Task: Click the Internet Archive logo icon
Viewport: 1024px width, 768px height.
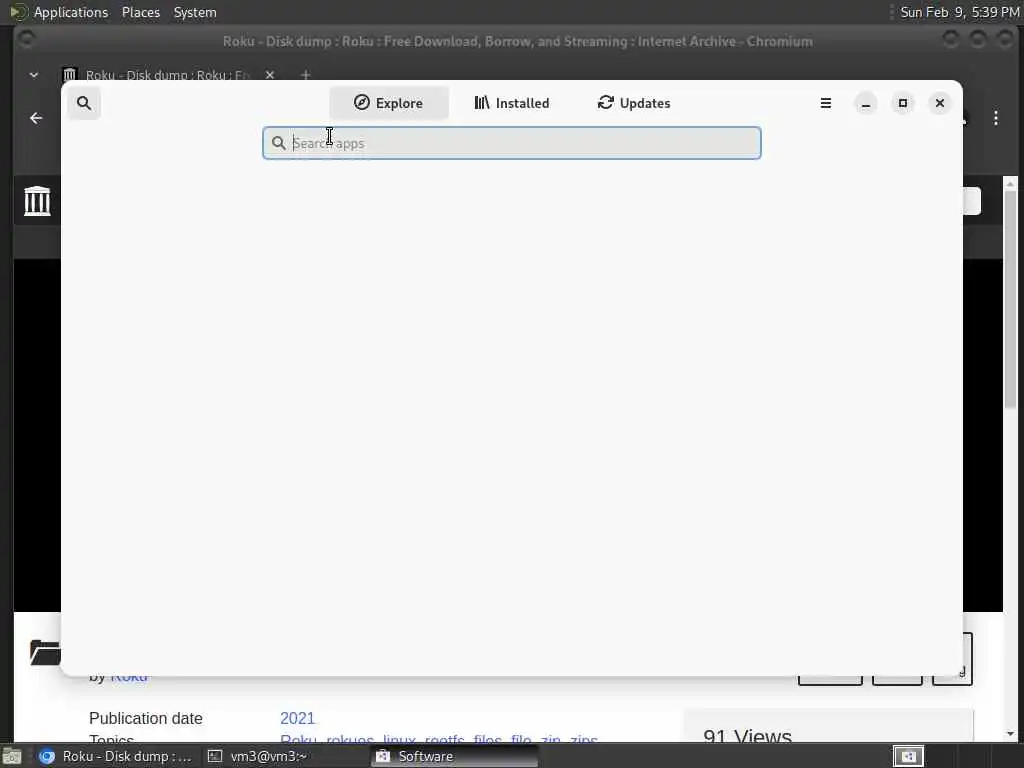Action: (x=37, y=200)
